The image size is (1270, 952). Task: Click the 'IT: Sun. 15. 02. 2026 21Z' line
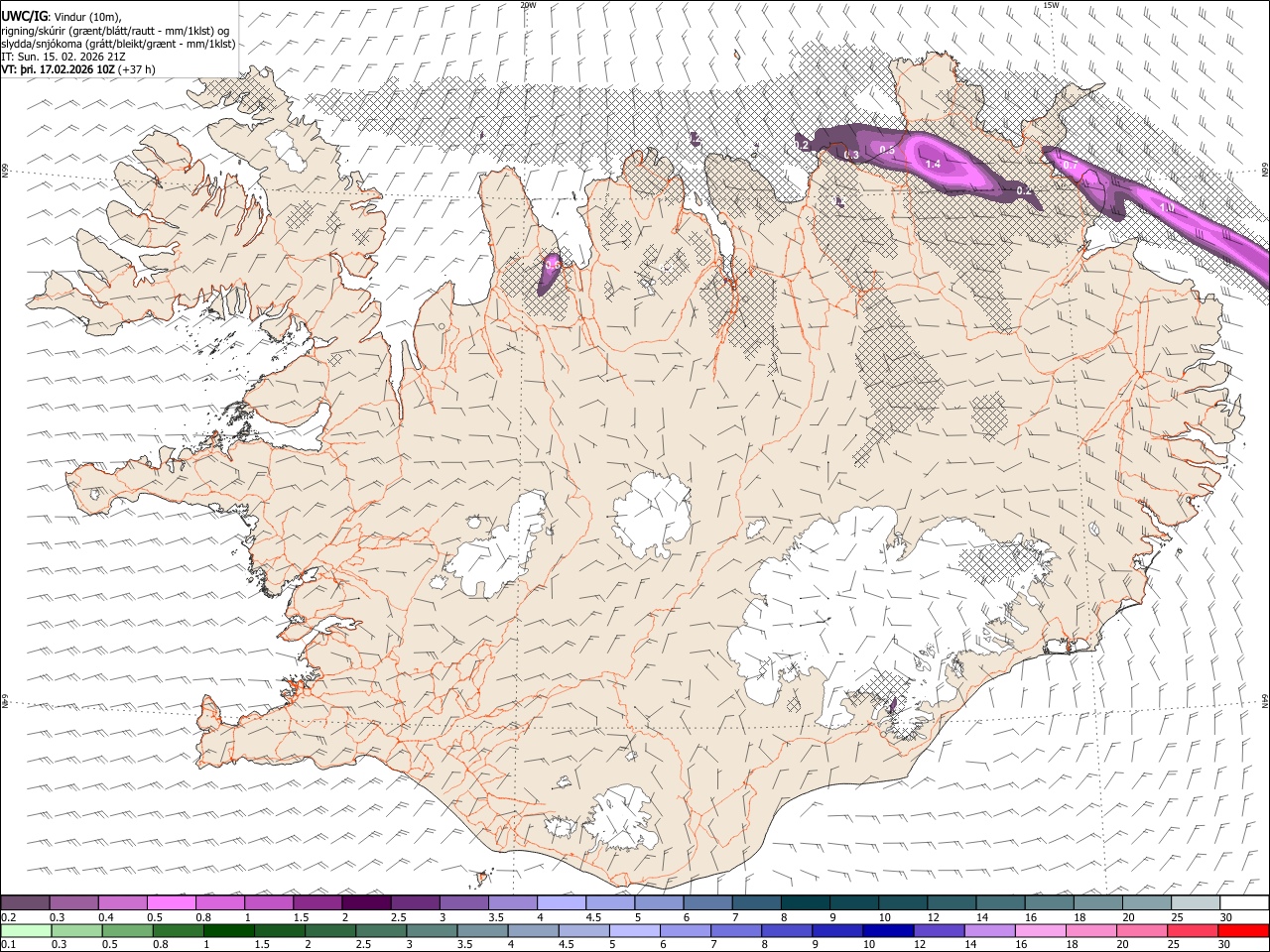point(63,57)
